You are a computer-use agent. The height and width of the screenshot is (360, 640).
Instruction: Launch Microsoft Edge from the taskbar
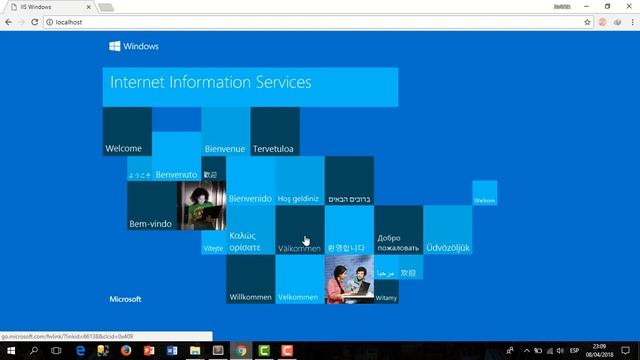(80, 351)
